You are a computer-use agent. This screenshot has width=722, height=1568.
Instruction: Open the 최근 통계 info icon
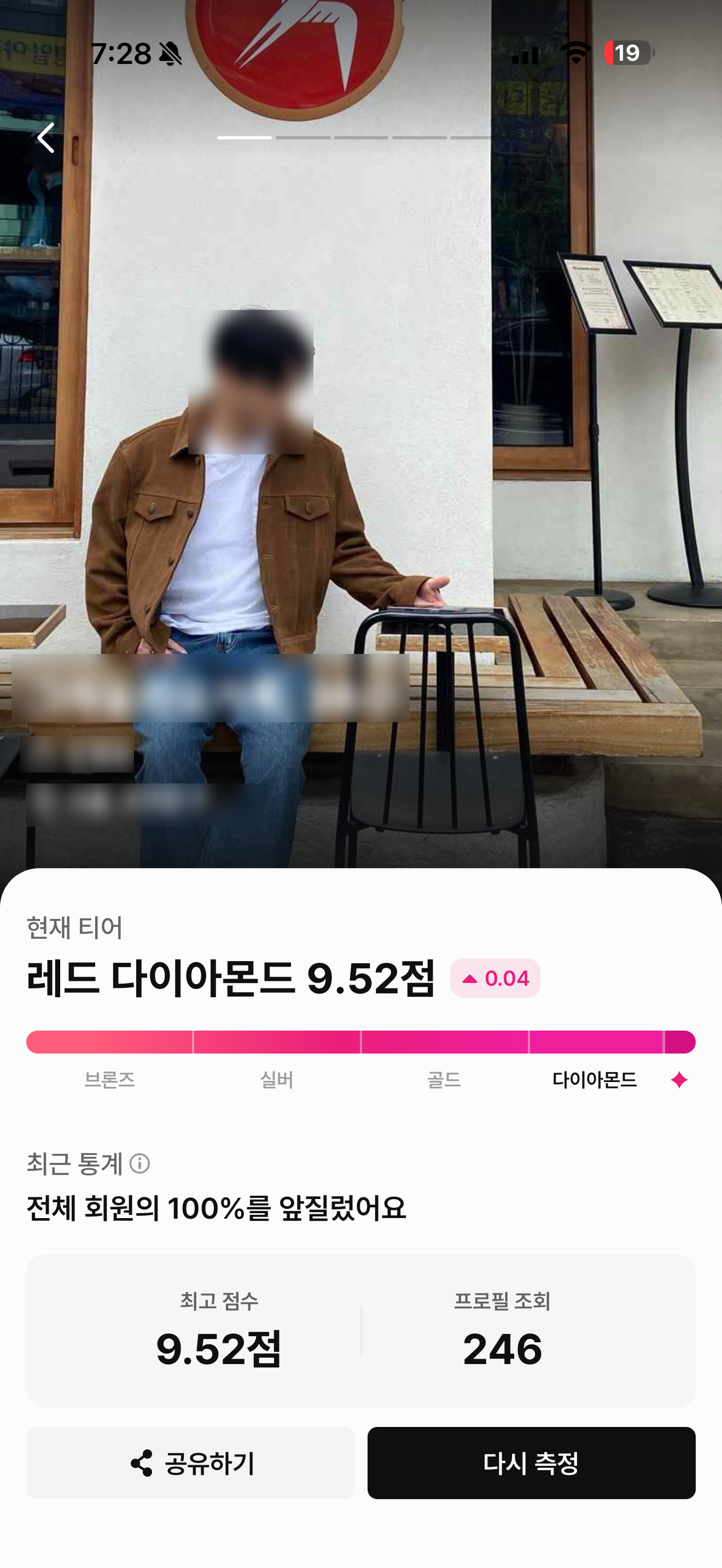pyautogui.click(x=139, y=1163)
